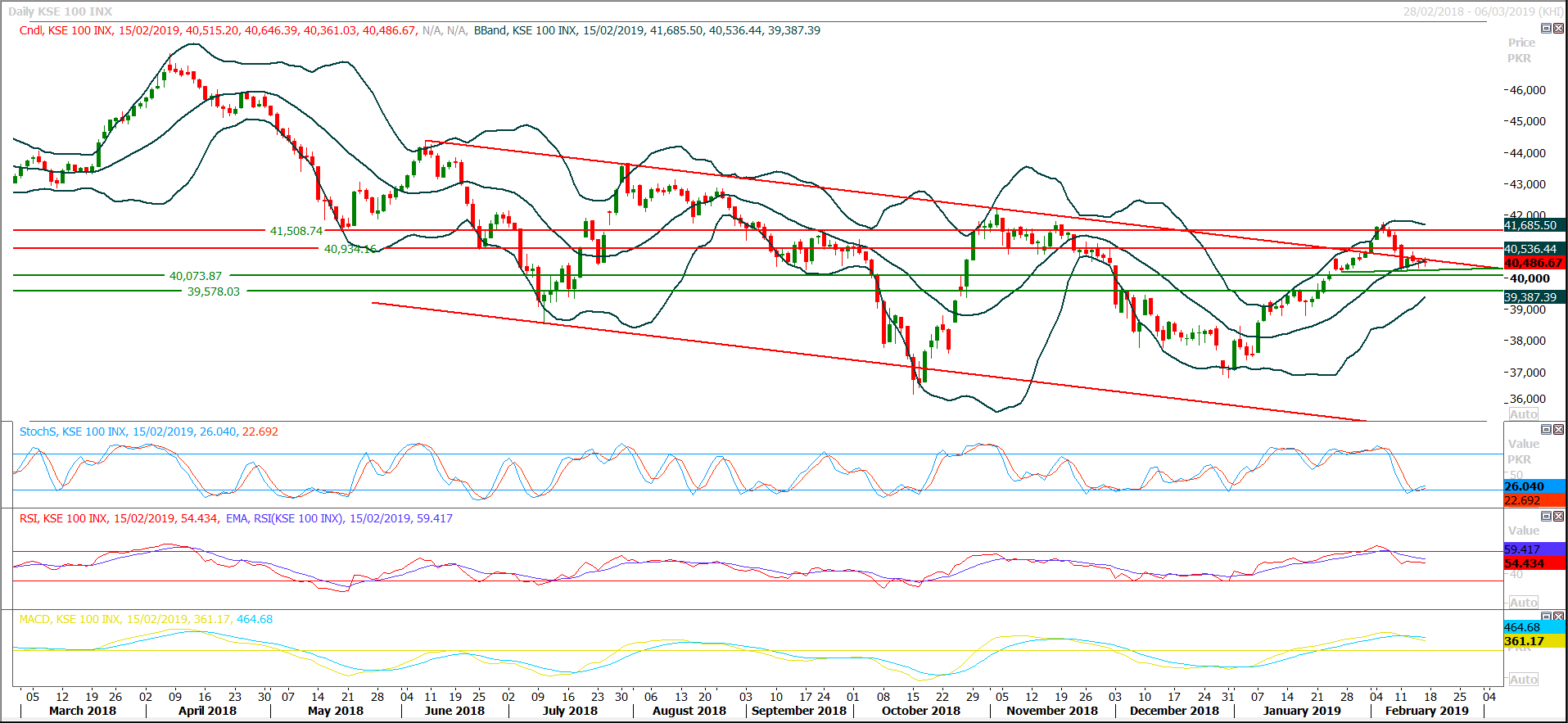The width and height of the screenshot is (1568, 723).
Task: Click July 2018 on the time axis
Action: tap(570, 711)
